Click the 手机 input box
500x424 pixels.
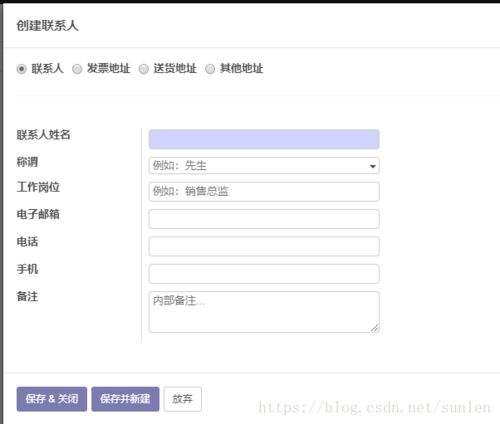pyautogui.click(x=264, y=274)
